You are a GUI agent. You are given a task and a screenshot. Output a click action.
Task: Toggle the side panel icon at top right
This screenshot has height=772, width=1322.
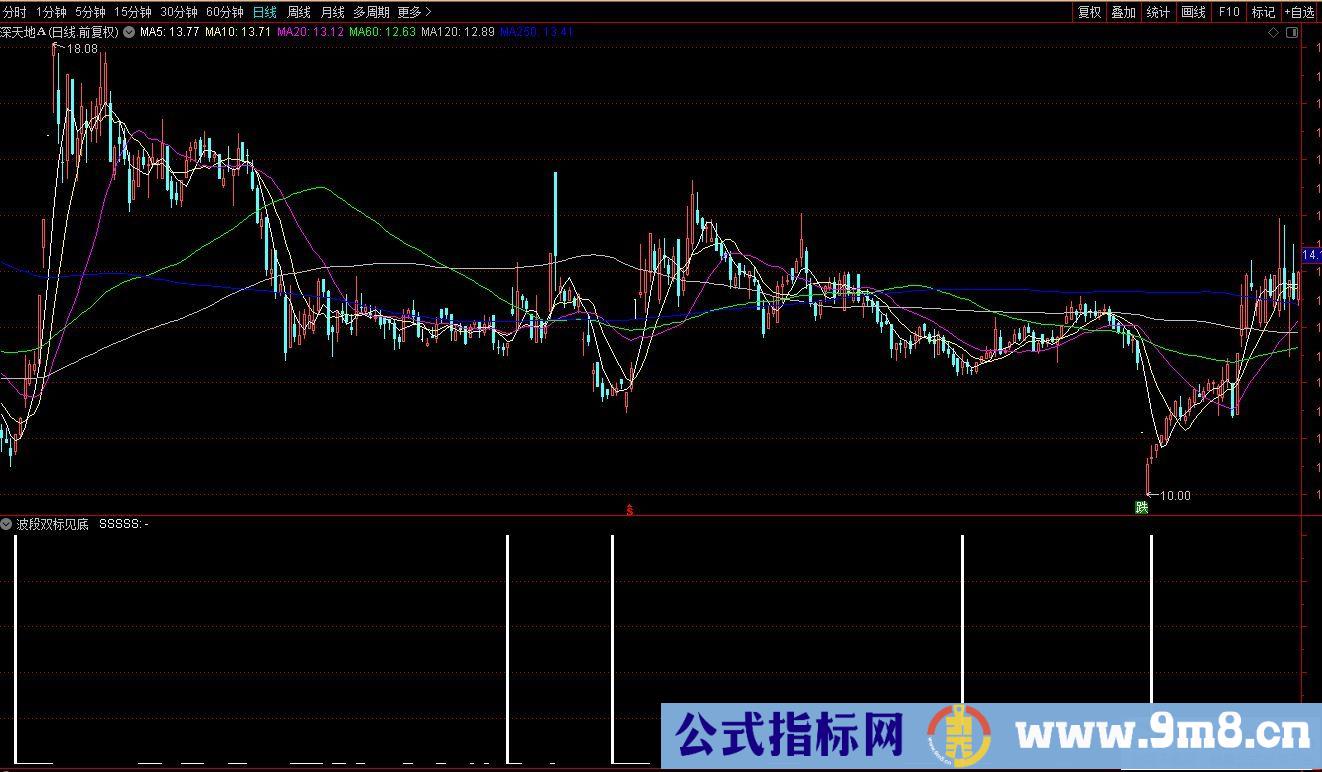point(1292,33)
